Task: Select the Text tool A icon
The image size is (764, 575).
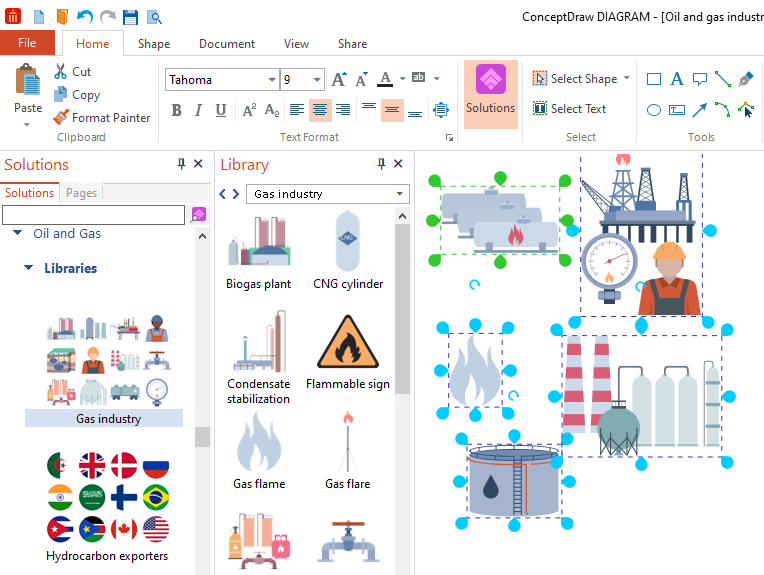Action: [677, 79]
